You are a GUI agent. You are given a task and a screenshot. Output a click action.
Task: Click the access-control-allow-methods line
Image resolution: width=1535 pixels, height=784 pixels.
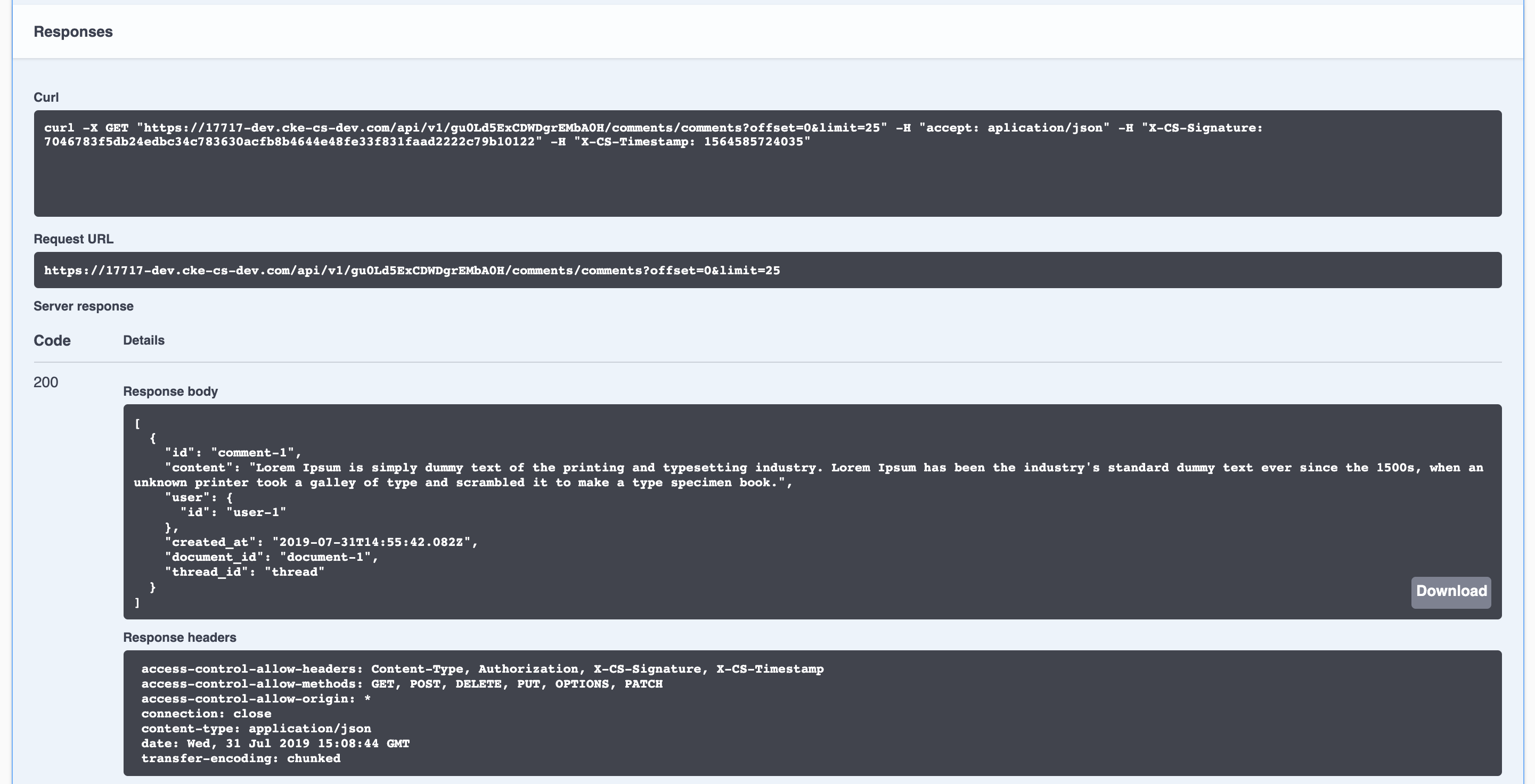402,684
